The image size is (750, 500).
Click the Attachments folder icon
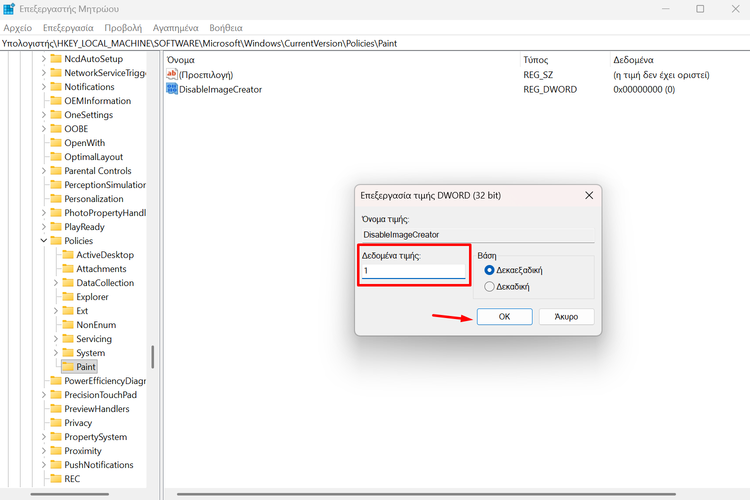point(68,268)
